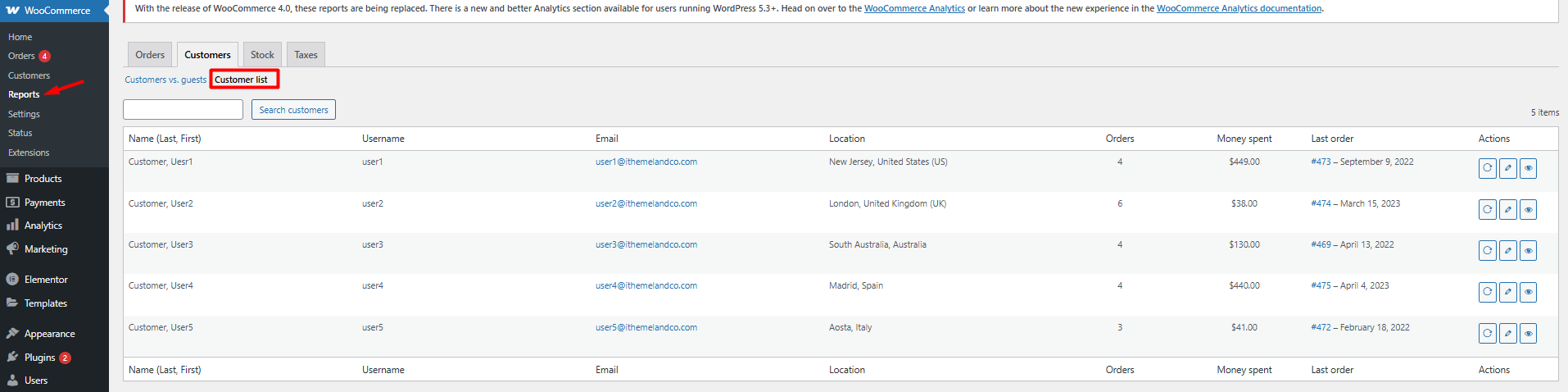Open WooCommerce Analytics documentation link
This screenshot has width=1568, height=392.
click(x=1239, y=8)
